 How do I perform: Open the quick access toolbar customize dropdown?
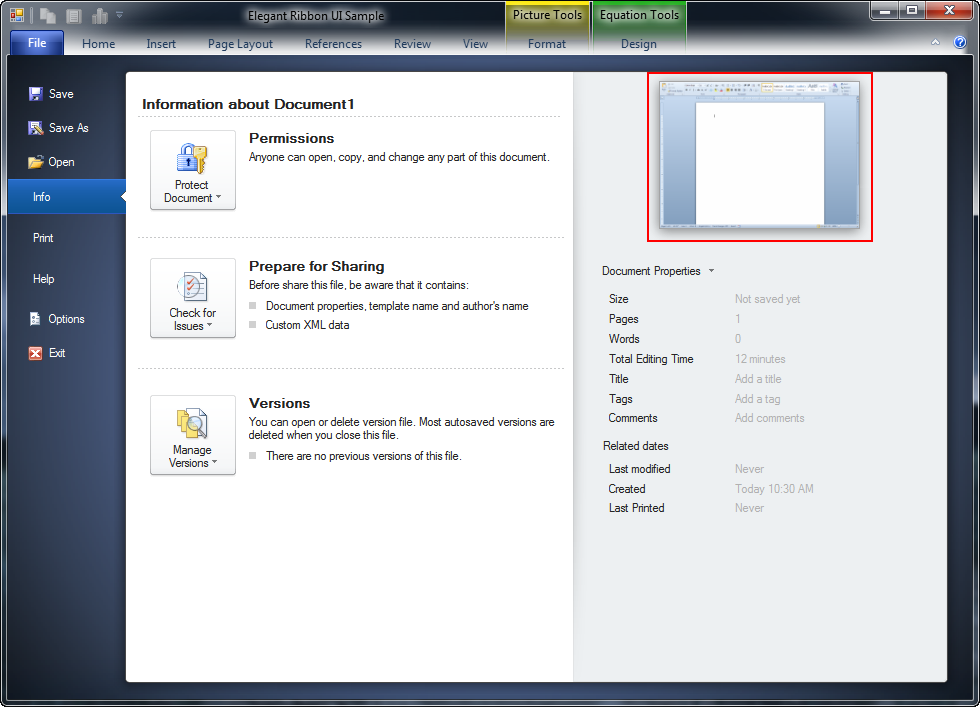pos(119,15)
